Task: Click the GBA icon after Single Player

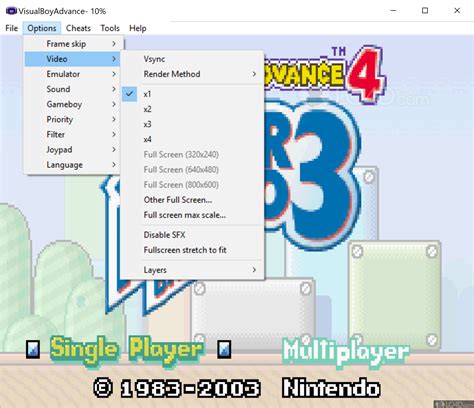Action: pos(224,349)
